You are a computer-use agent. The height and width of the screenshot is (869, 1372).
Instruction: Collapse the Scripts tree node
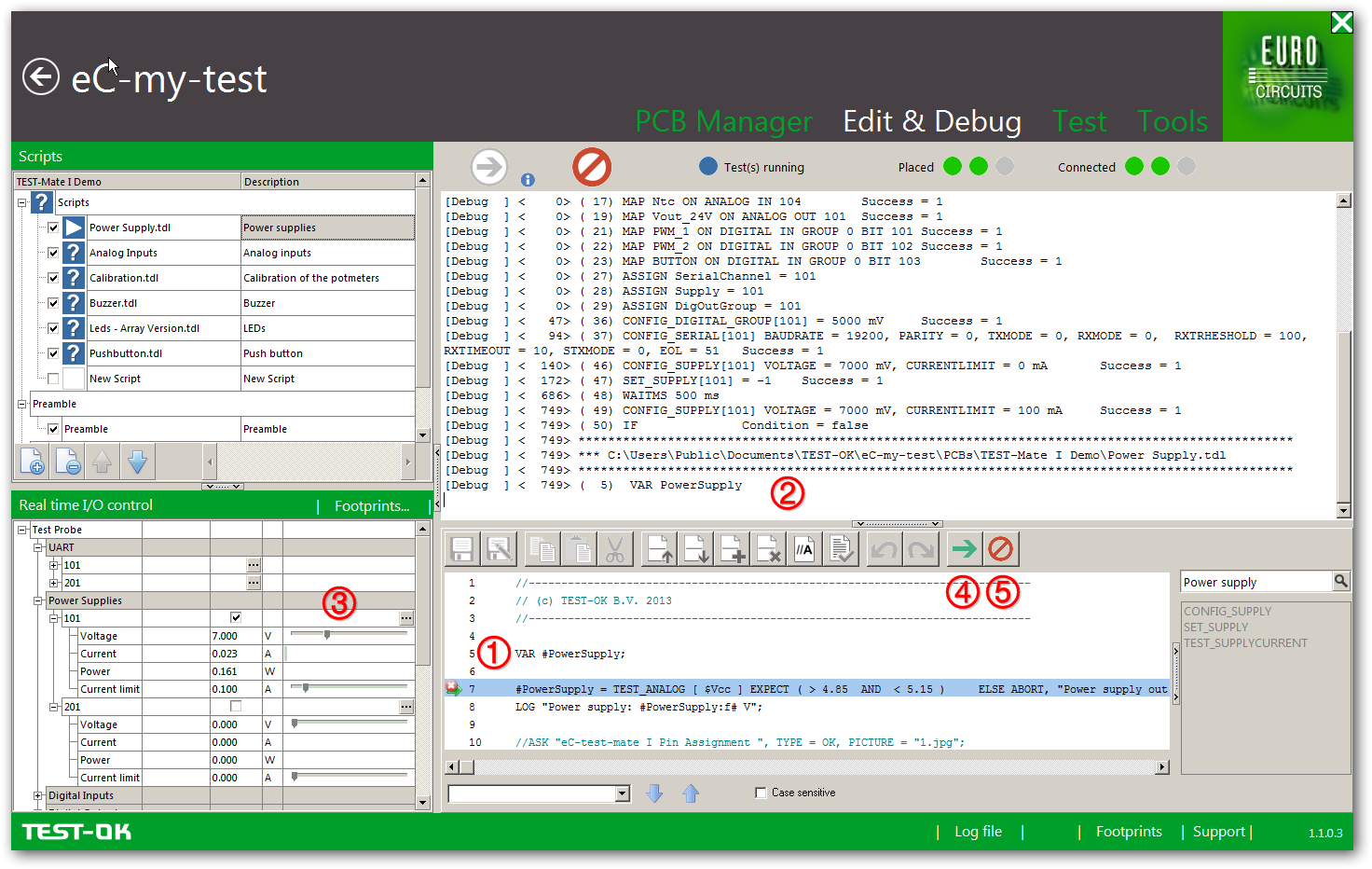coord(22,202)
